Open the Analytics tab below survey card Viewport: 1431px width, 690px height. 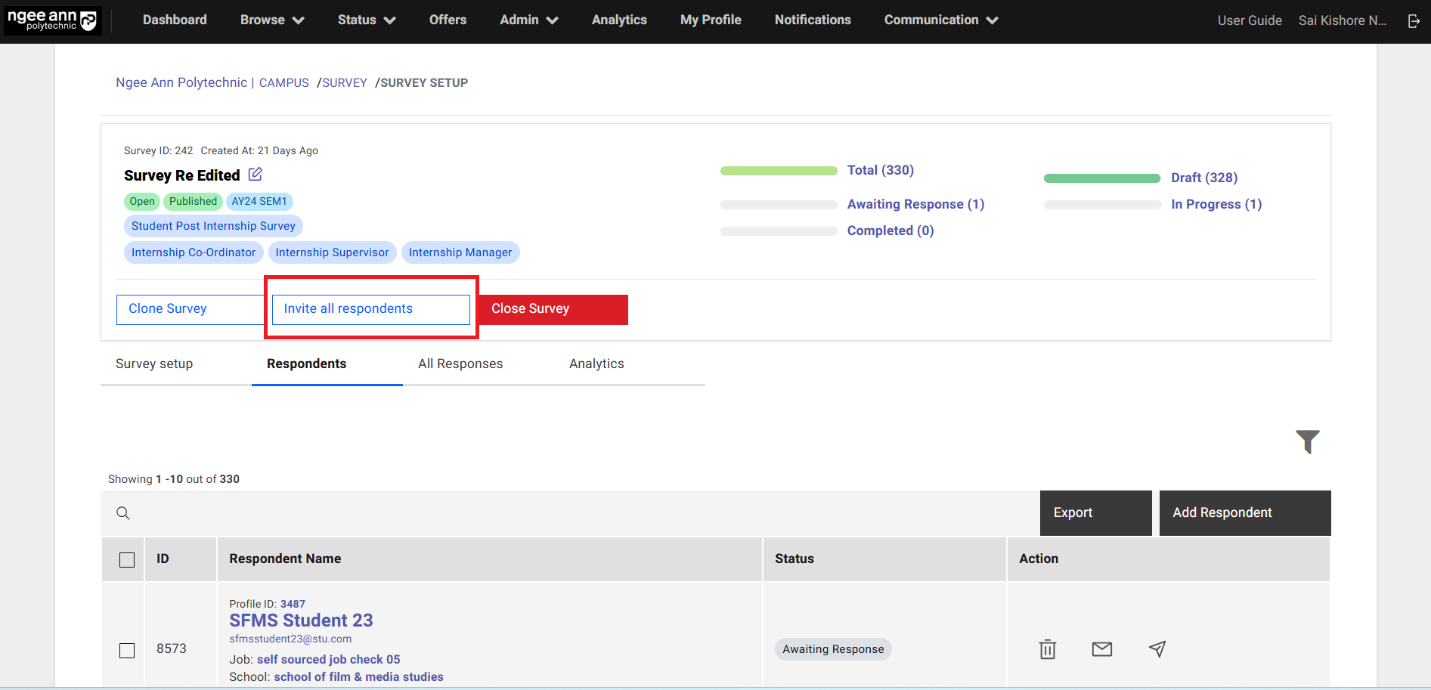point(596,364)
